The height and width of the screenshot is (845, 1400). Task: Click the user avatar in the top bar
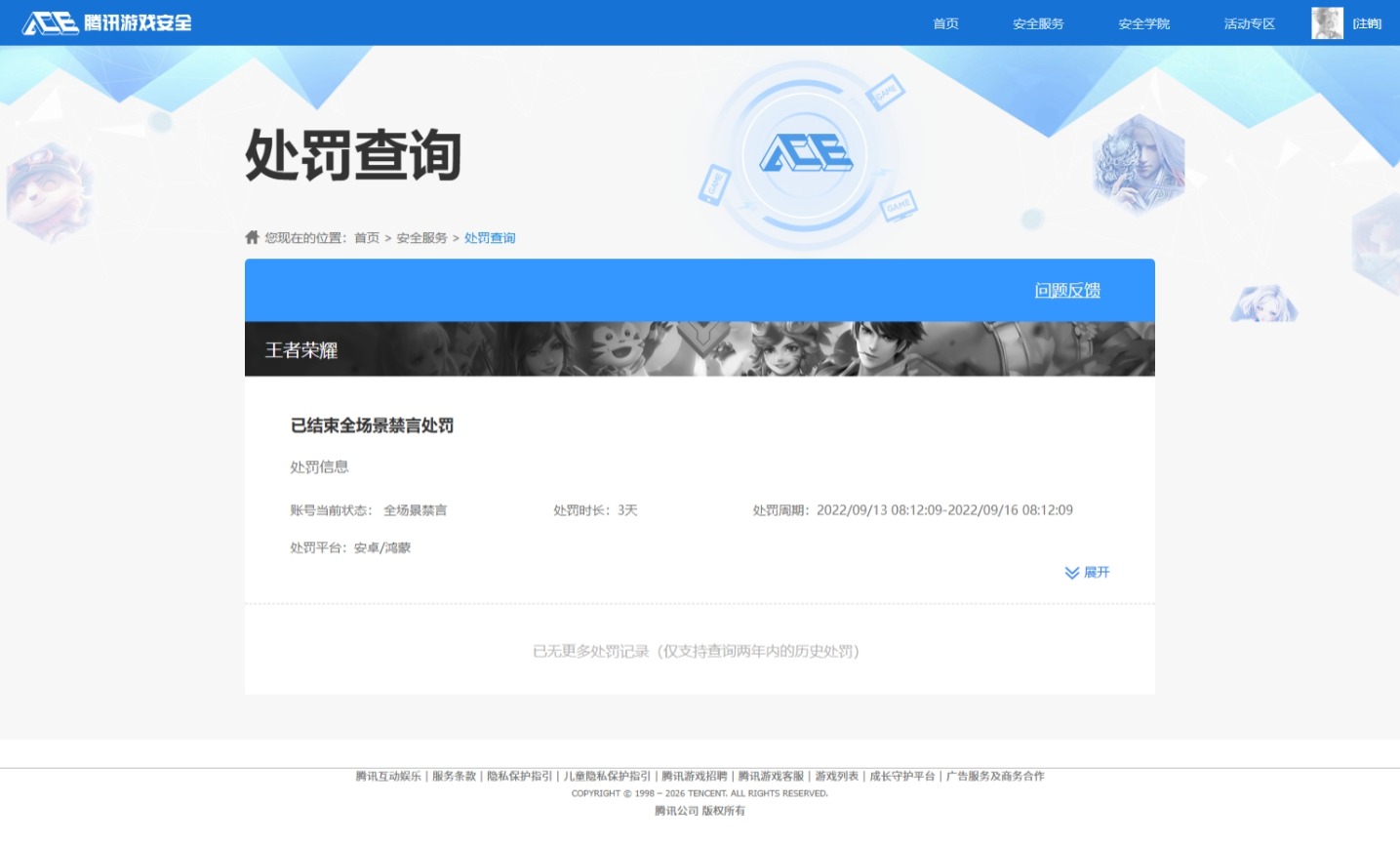(x=1326, y=22)
